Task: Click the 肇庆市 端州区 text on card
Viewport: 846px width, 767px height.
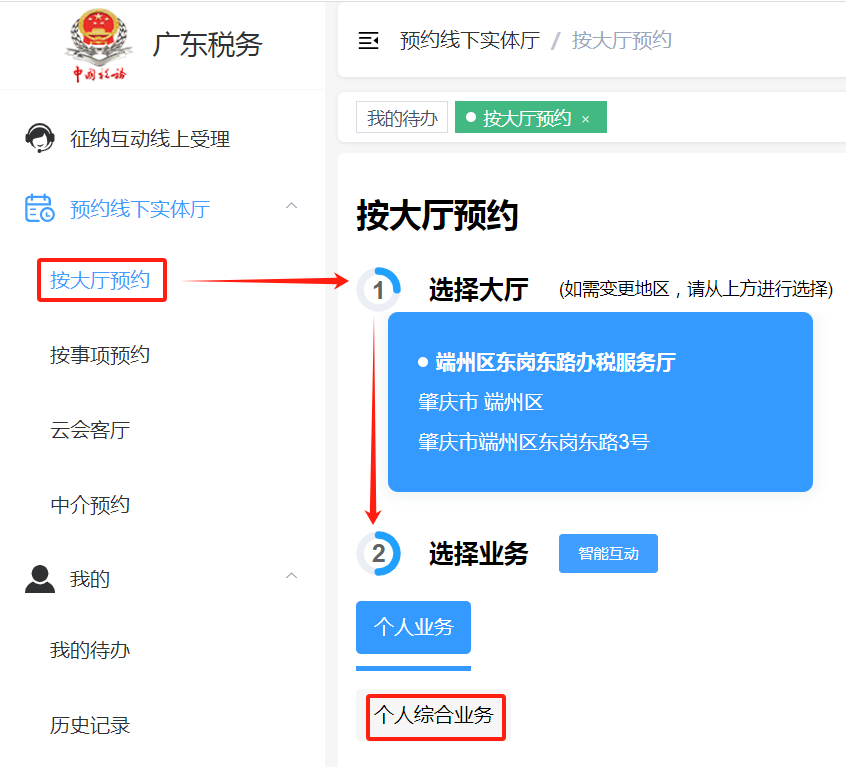Action: (x=481, y=402)
